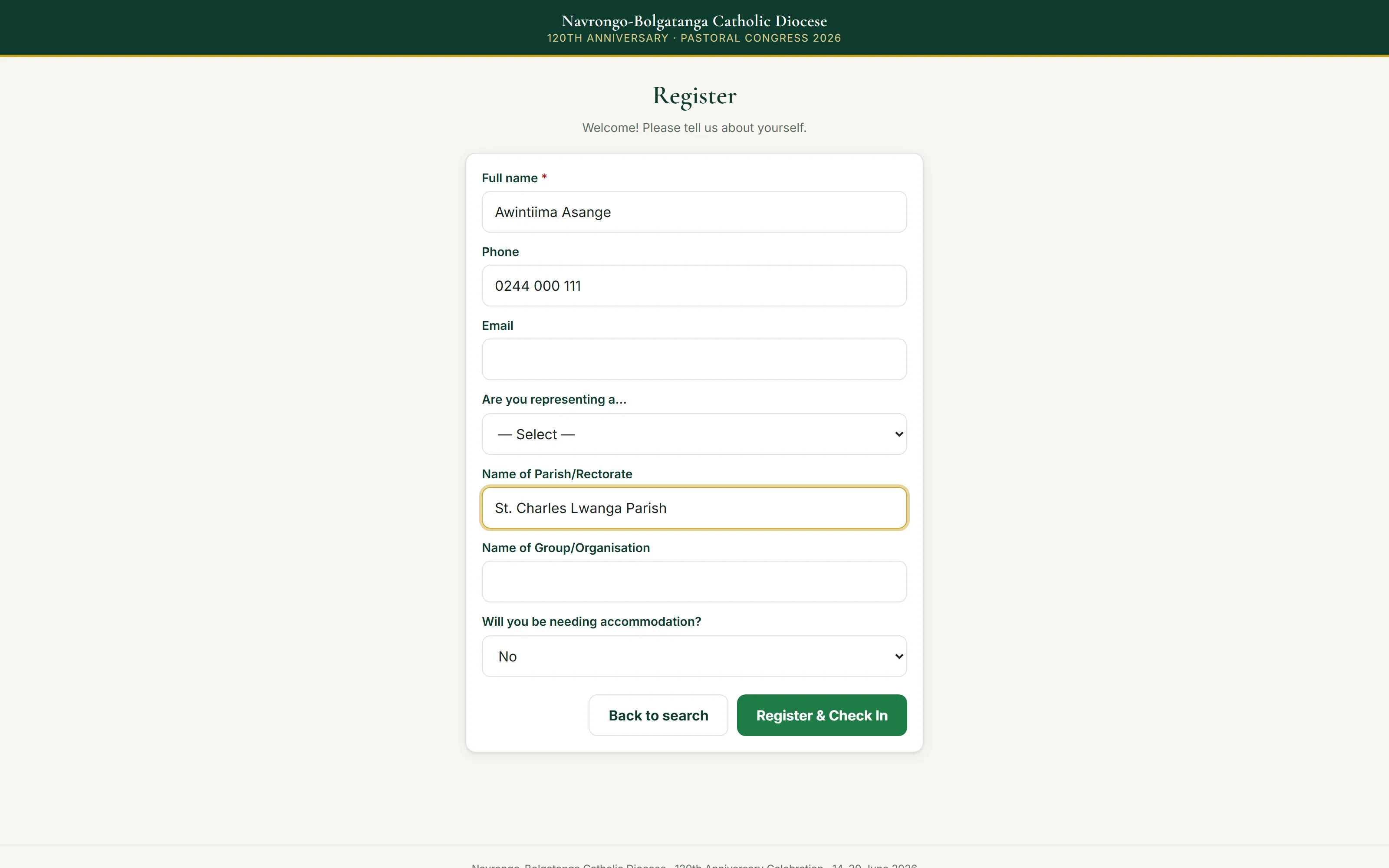Click the Register page heading

(694, 96)
